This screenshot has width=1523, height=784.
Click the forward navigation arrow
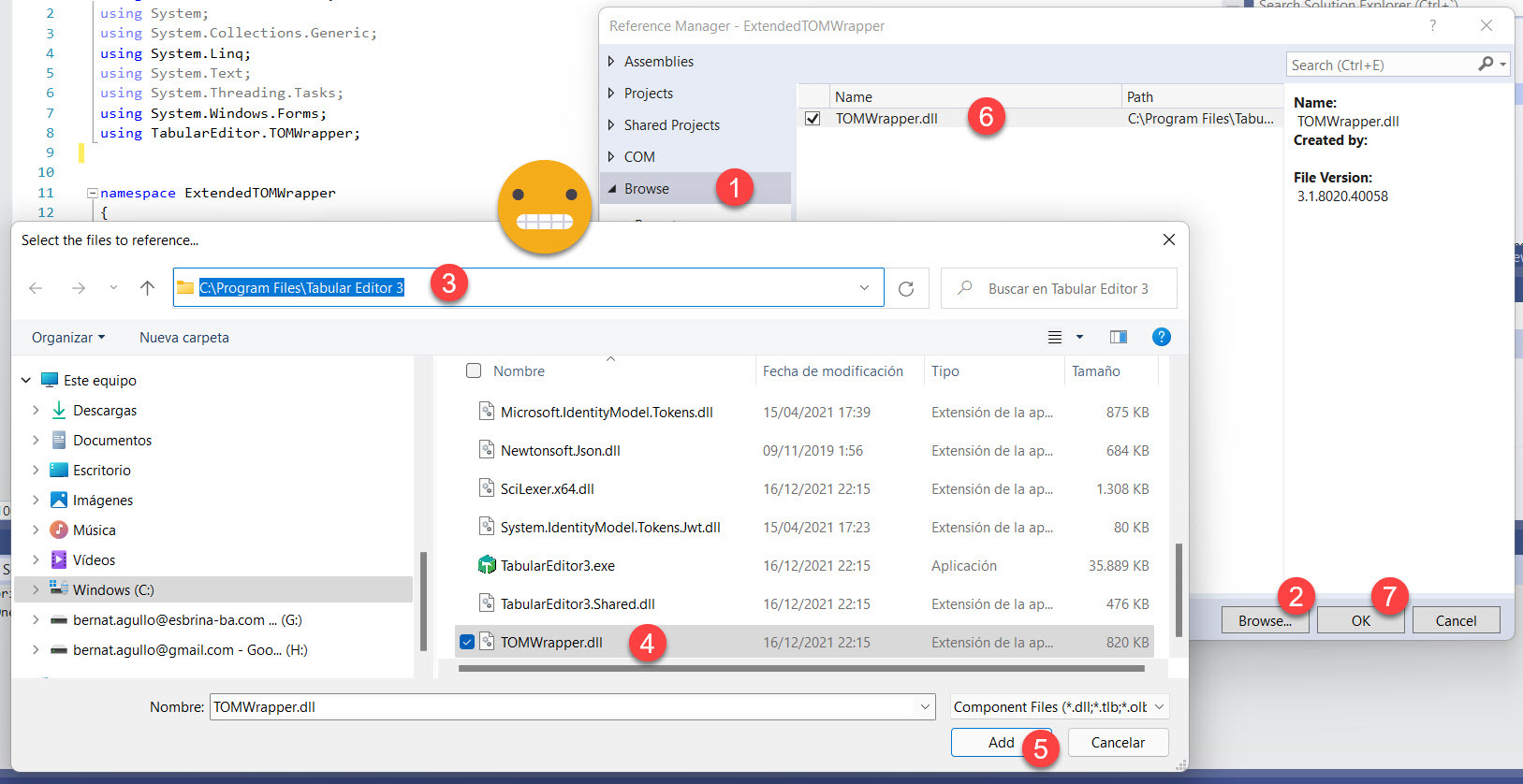pos(79,288)
